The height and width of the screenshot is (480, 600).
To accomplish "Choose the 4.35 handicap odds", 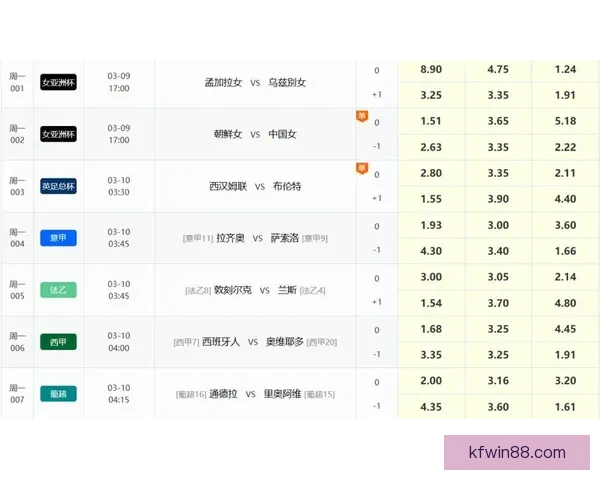I will coord(431,407).
